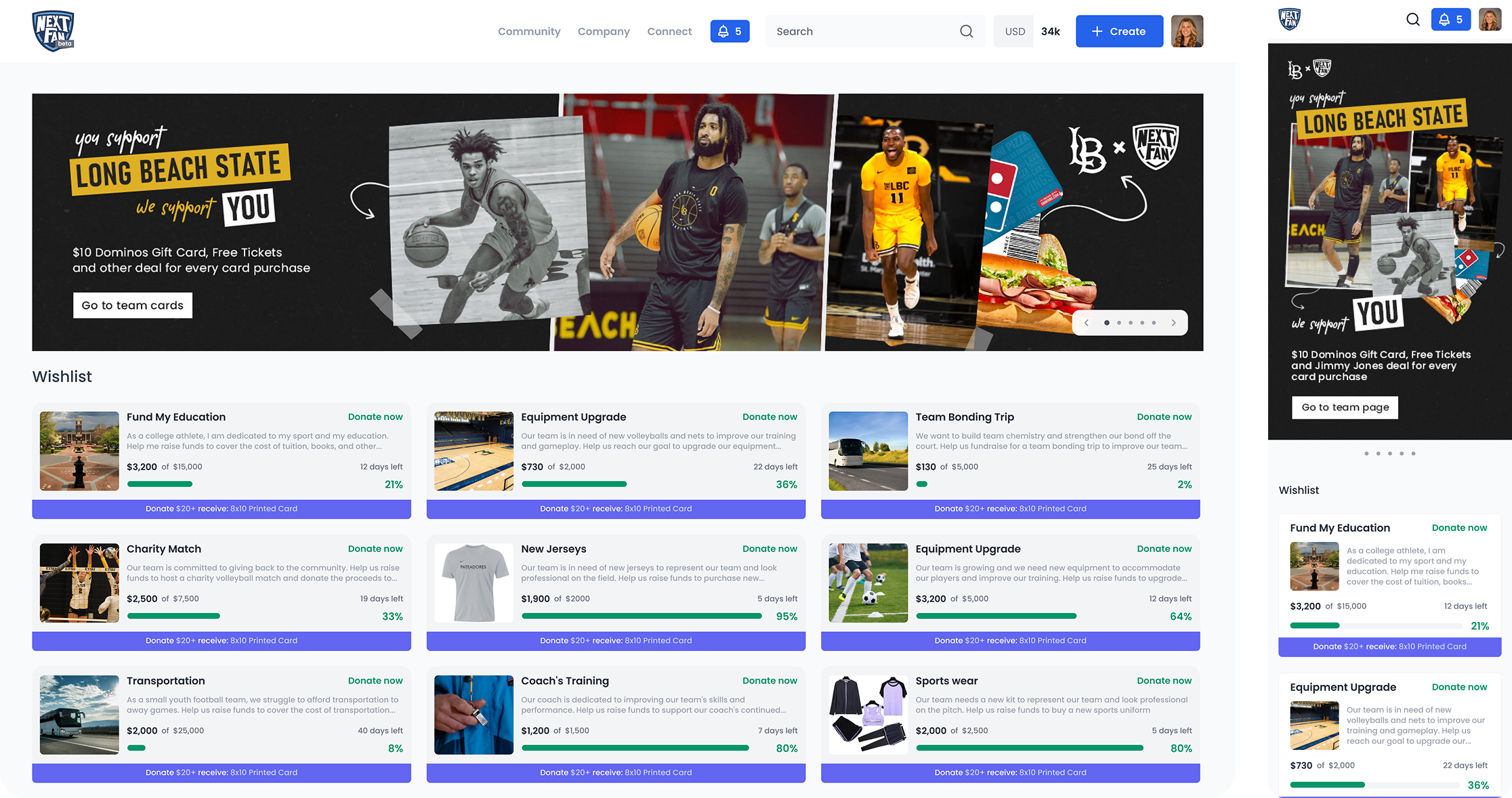Click printed card reward banner under Sports wear
The height and width of the screenshot is (798, 1512).
click(x=1010, y=773)
